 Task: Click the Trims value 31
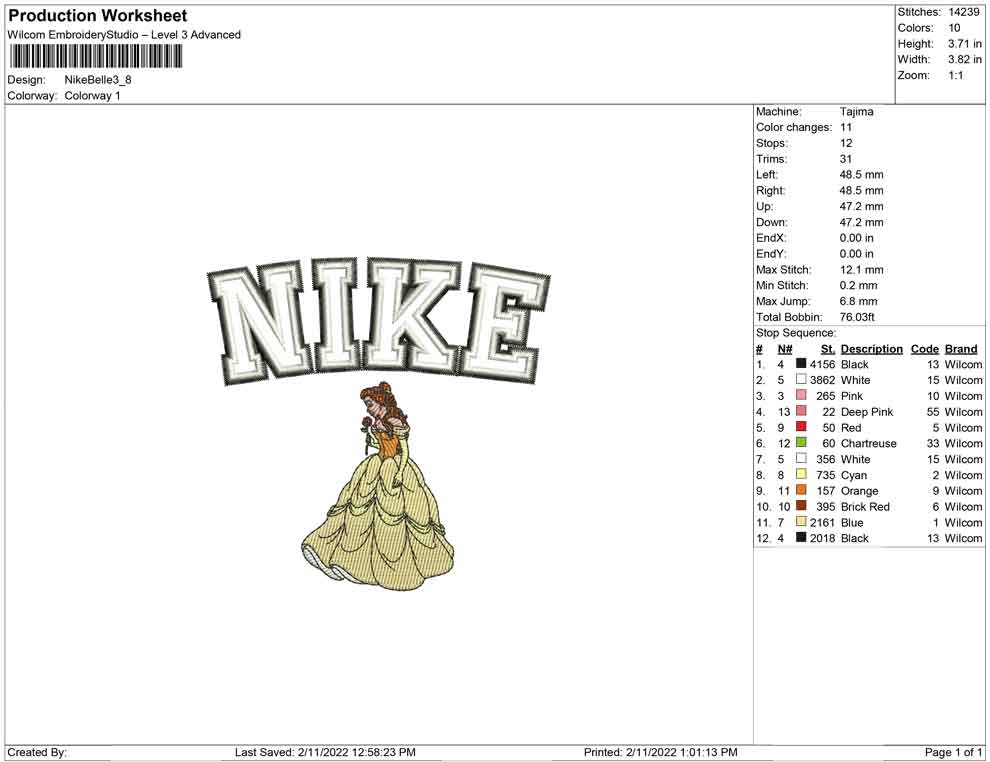click(846, 158)
